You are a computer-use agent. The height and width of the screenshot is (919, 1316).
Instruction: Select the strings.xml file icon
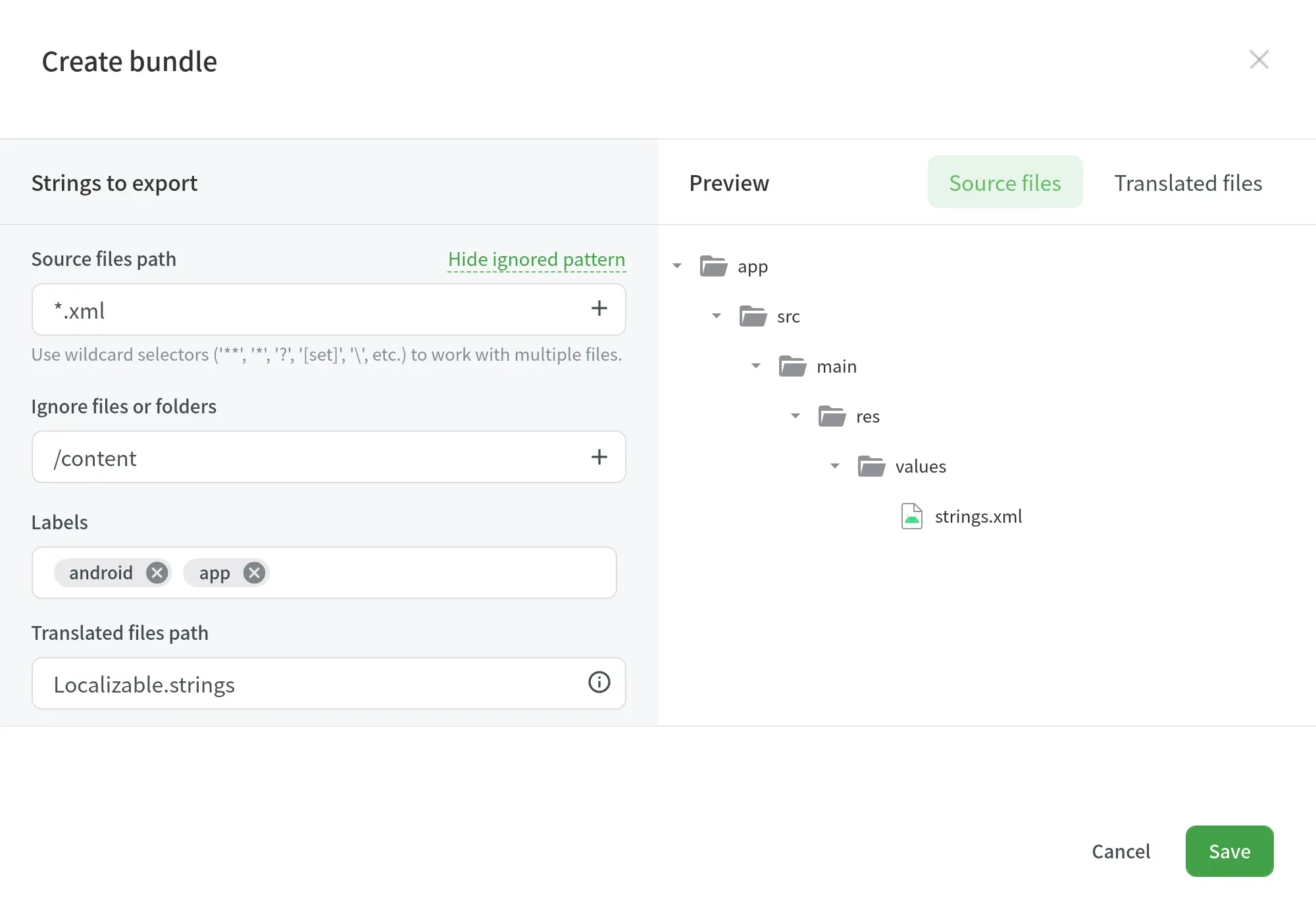(x=912, y=516)
